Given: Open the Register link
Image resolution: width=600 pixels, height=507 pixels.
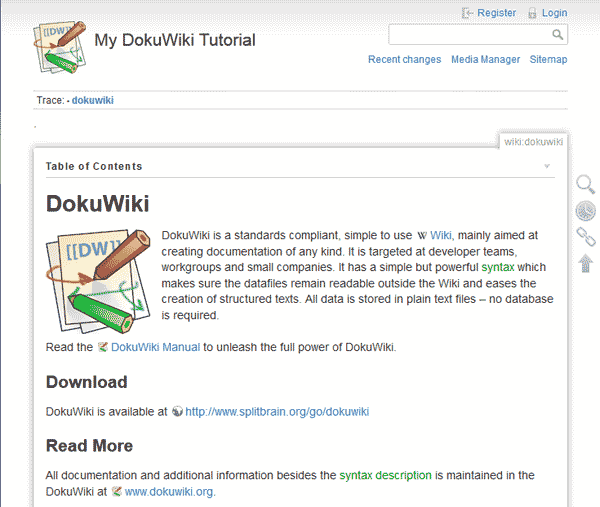Looking at the screenshot, I should pos(496,13).
